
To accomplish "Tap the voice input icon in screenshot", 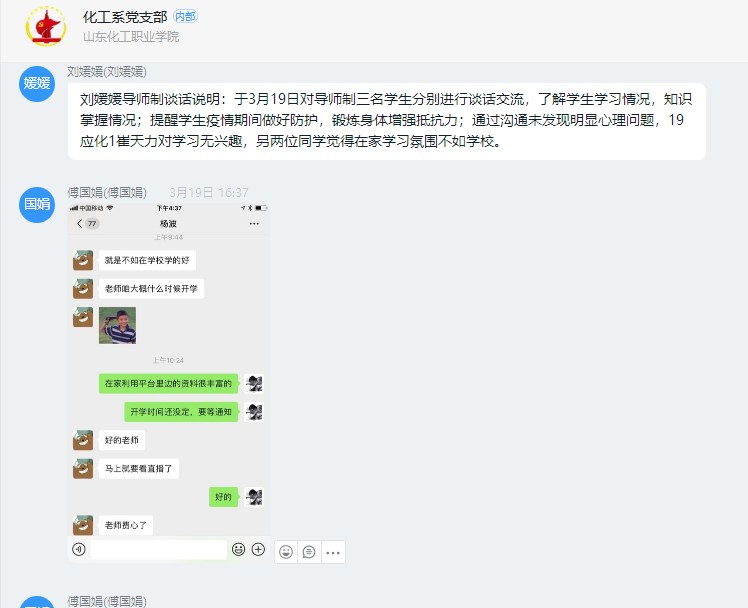I will tap(79, 549).
